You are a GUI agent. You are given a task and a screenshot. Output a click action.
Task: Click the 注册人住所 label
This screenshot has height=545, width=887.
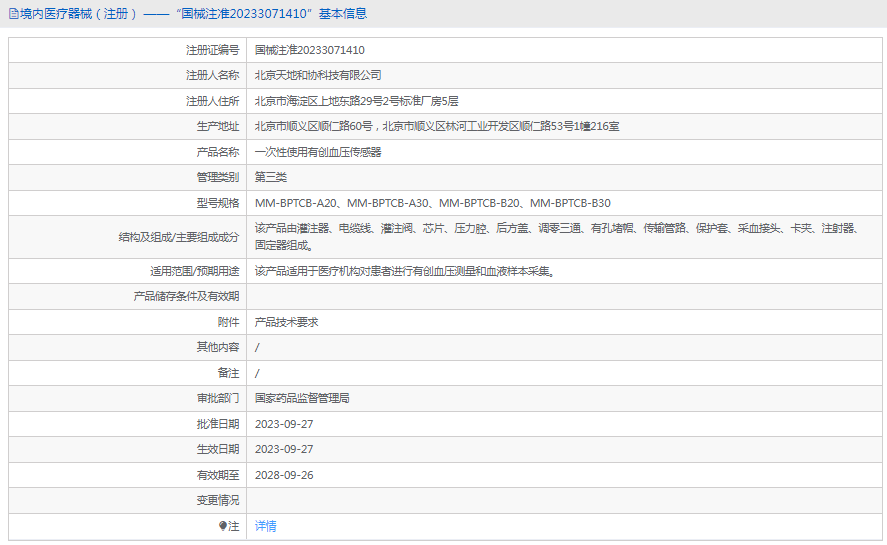point(213,101)
